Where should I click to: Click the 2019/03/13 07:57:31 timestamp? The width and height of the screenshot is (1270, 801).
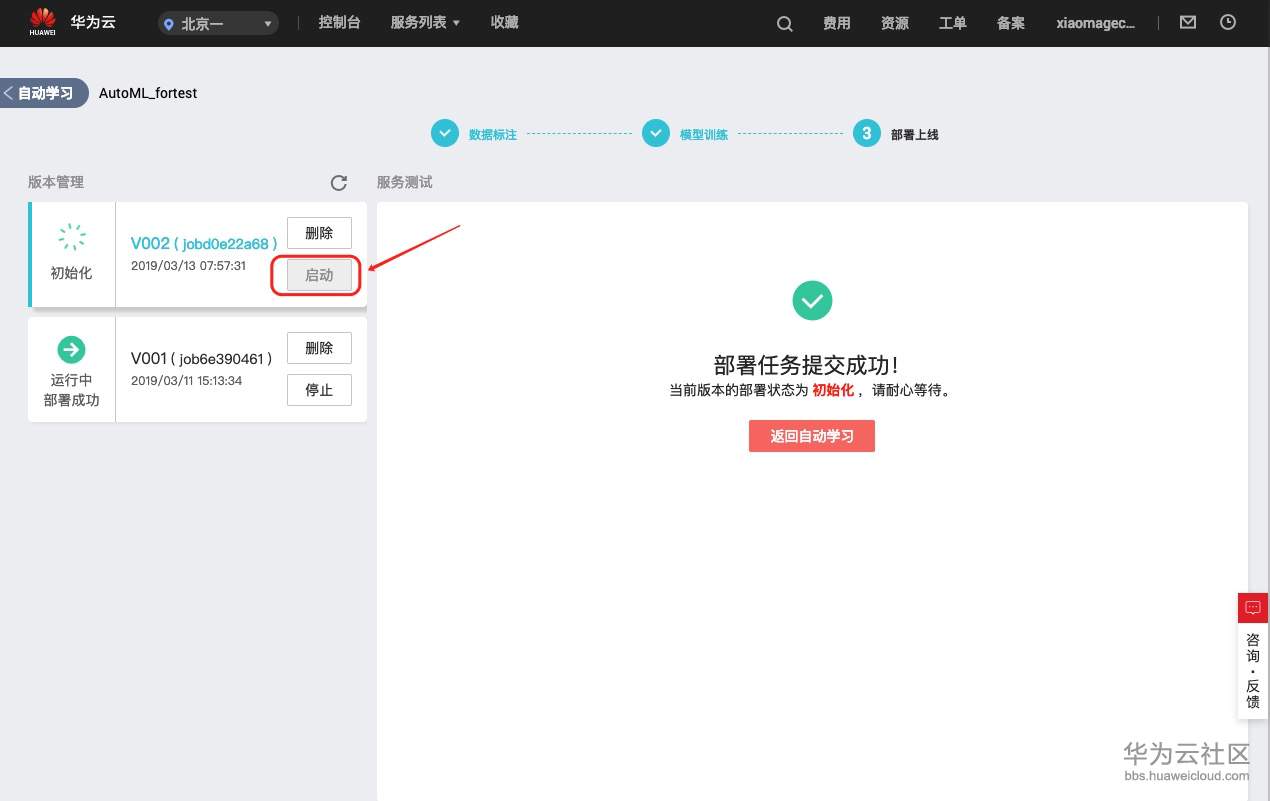(x=188, y=266)
